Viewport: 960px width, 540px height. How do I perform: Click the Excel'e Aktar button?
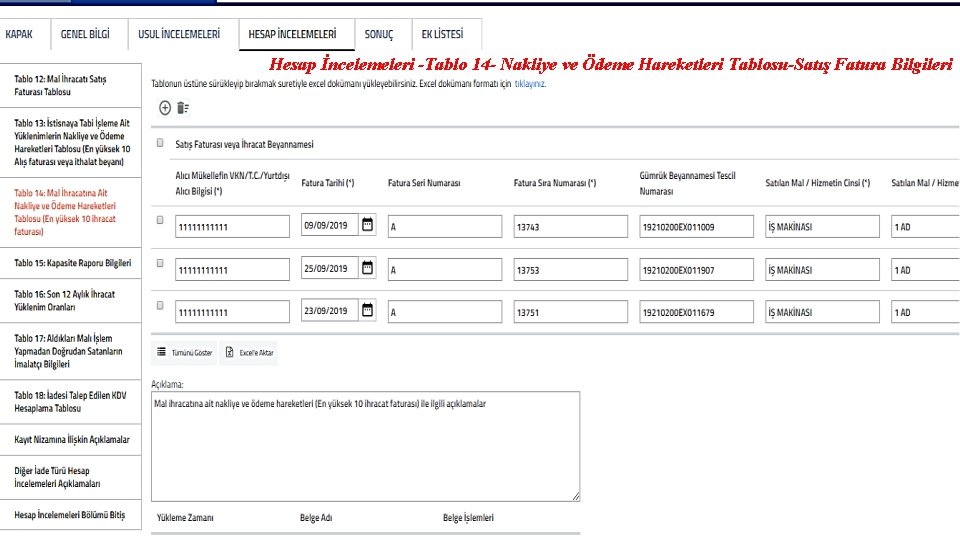pyautogui.click(x=249, y=353)
